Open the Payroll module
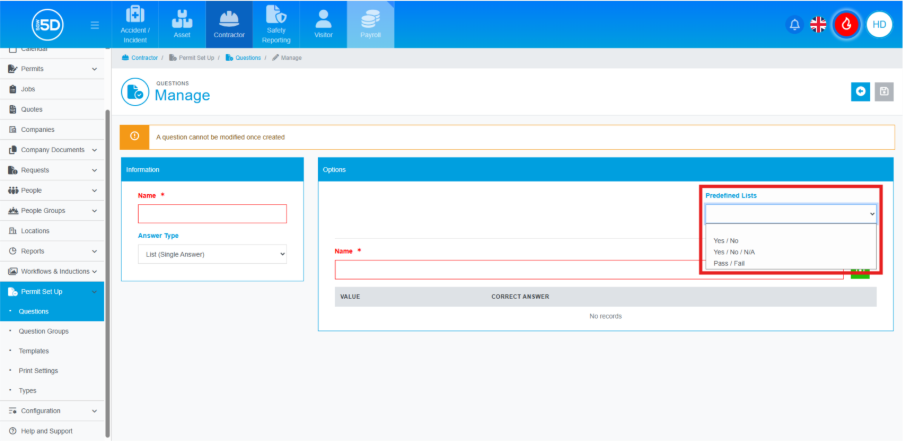 click(x=370, y=24)
